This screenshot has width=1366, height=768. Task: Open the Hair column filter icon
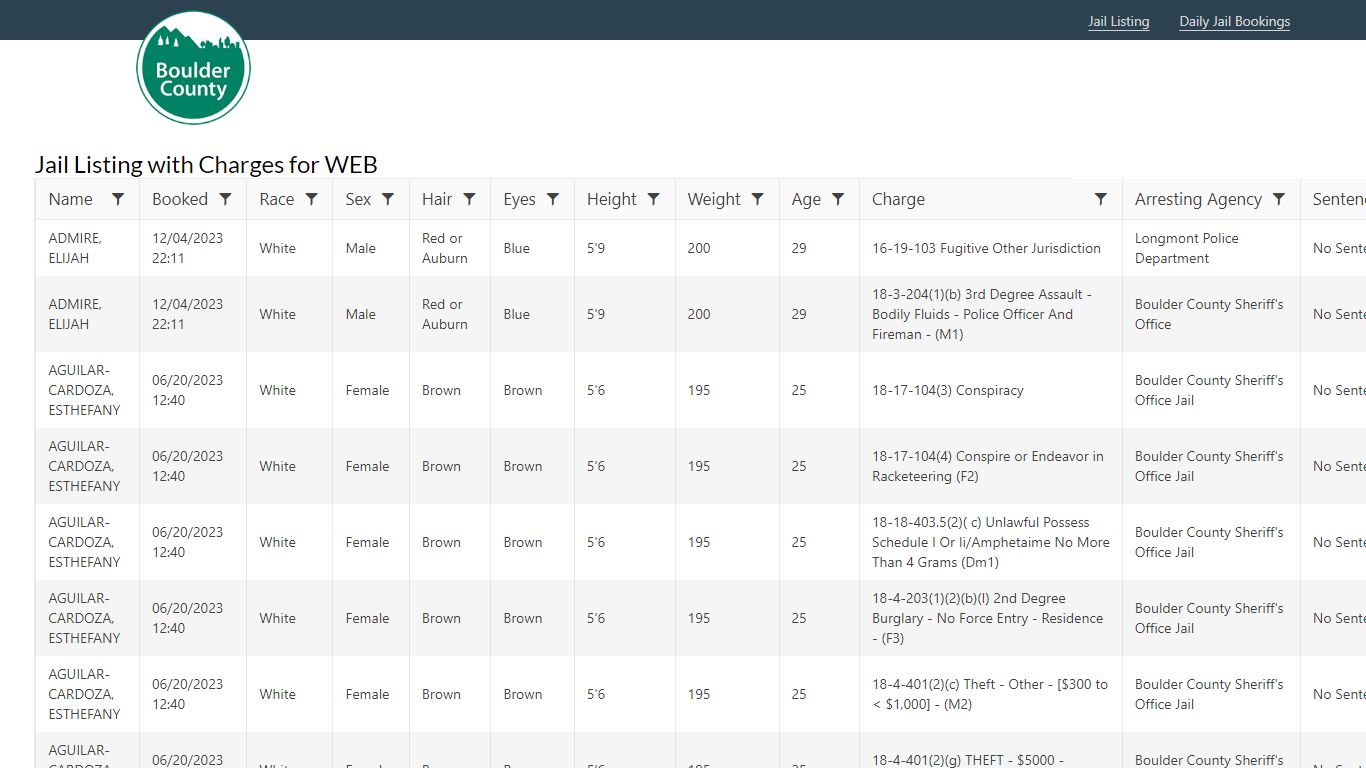pos(470,199)
